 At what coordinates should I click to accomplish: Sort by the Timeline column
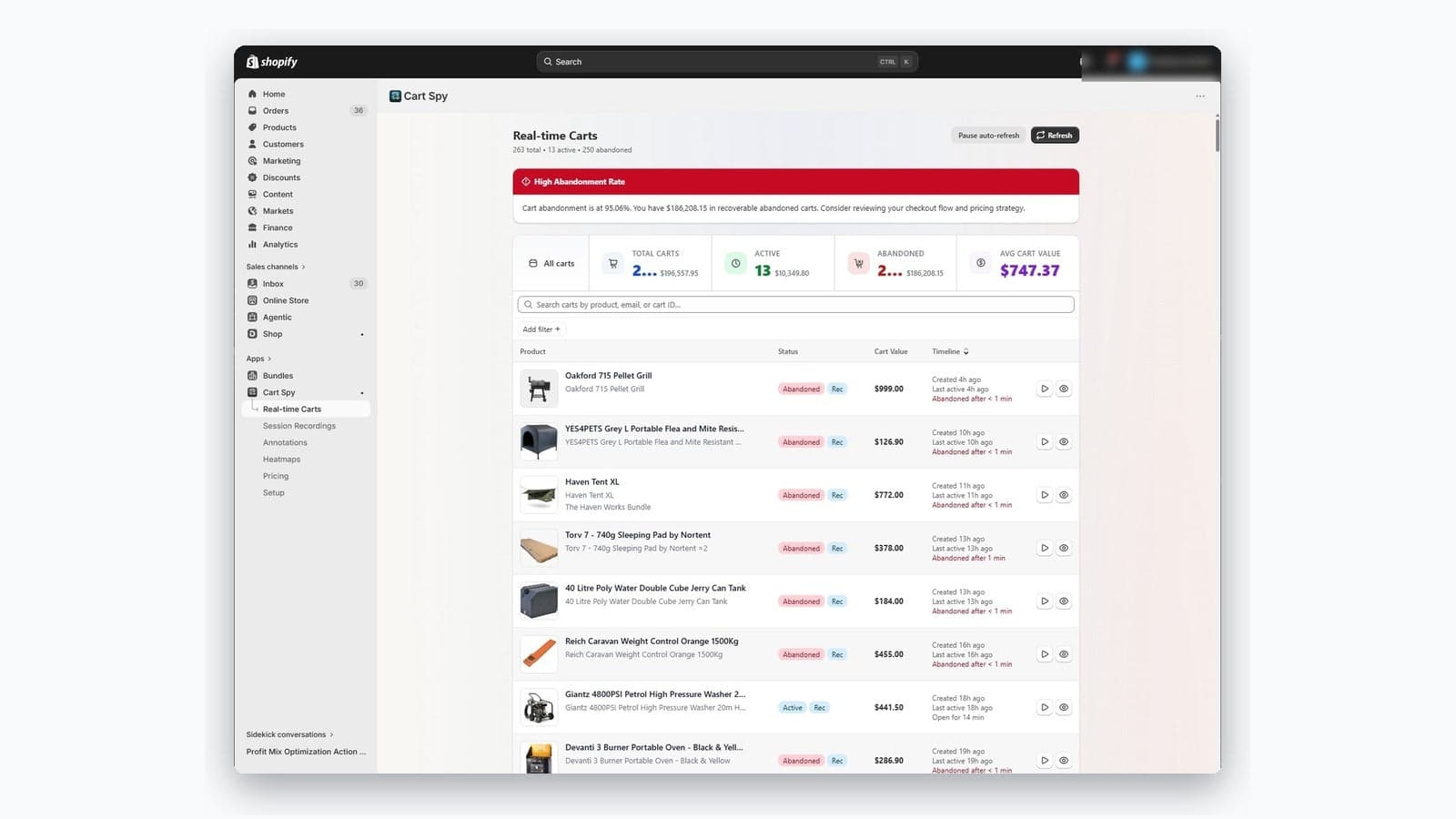(x=950, y=351)
